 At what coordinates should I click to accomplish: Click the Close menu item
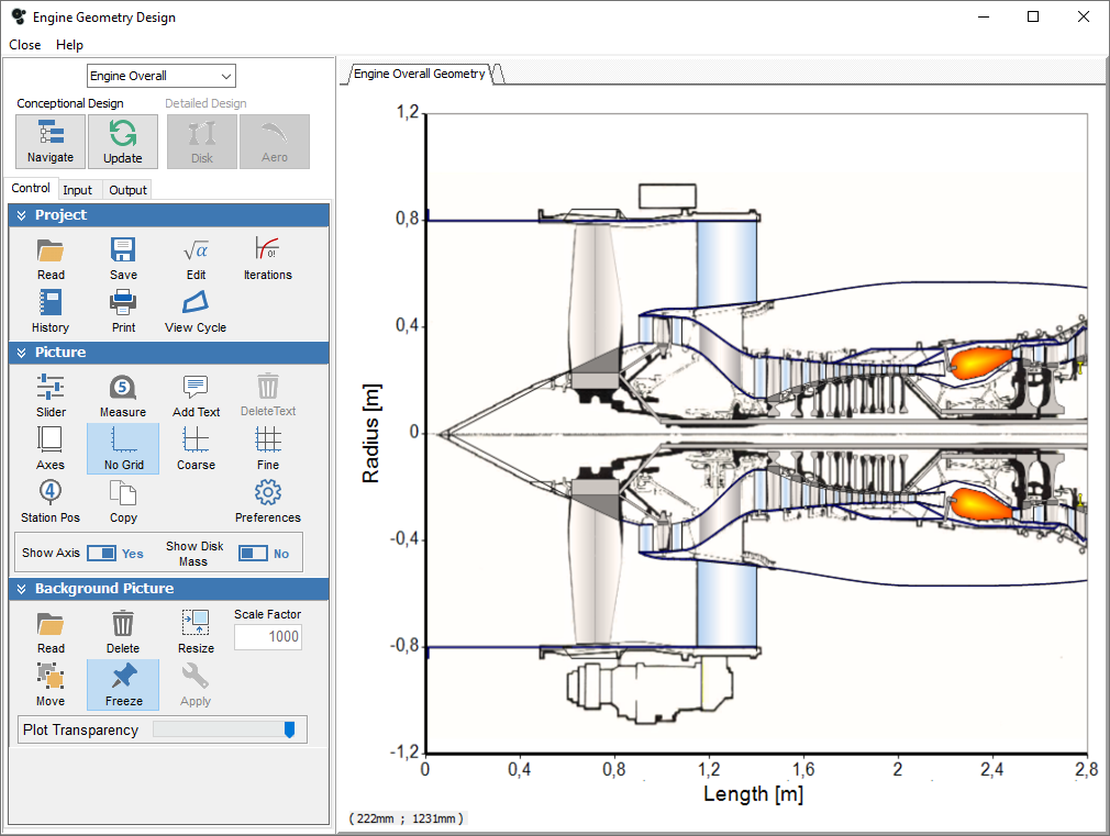click(x=25, y=45)
